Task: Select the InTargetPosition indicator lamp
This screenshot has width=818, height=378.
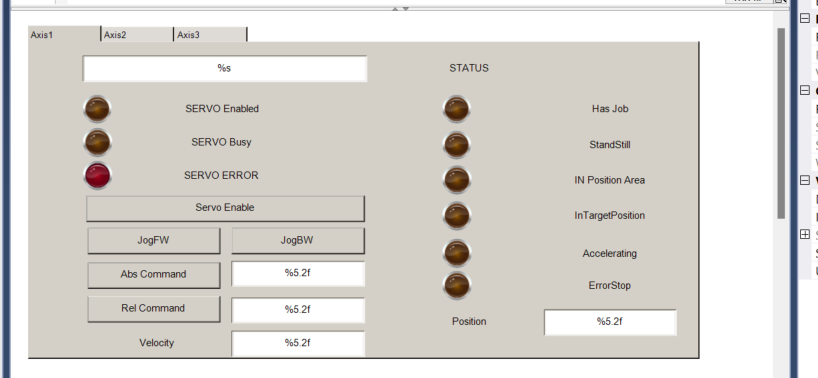Action: click(x=456, y=215)
